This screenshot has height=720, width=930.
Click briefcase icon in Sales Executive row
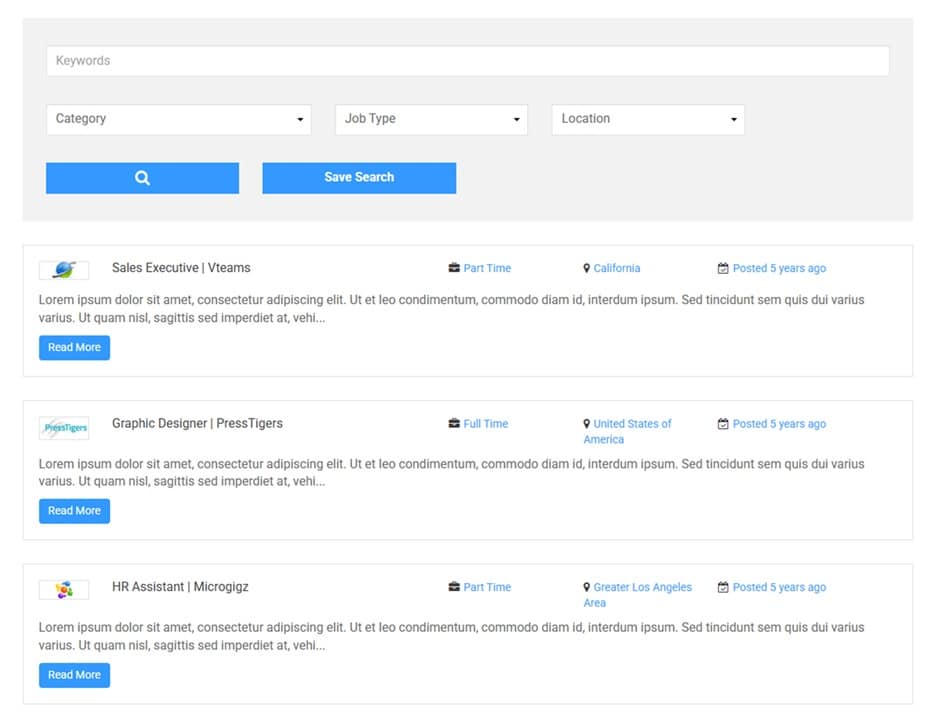pyautogui.click(x=454, y=267)
